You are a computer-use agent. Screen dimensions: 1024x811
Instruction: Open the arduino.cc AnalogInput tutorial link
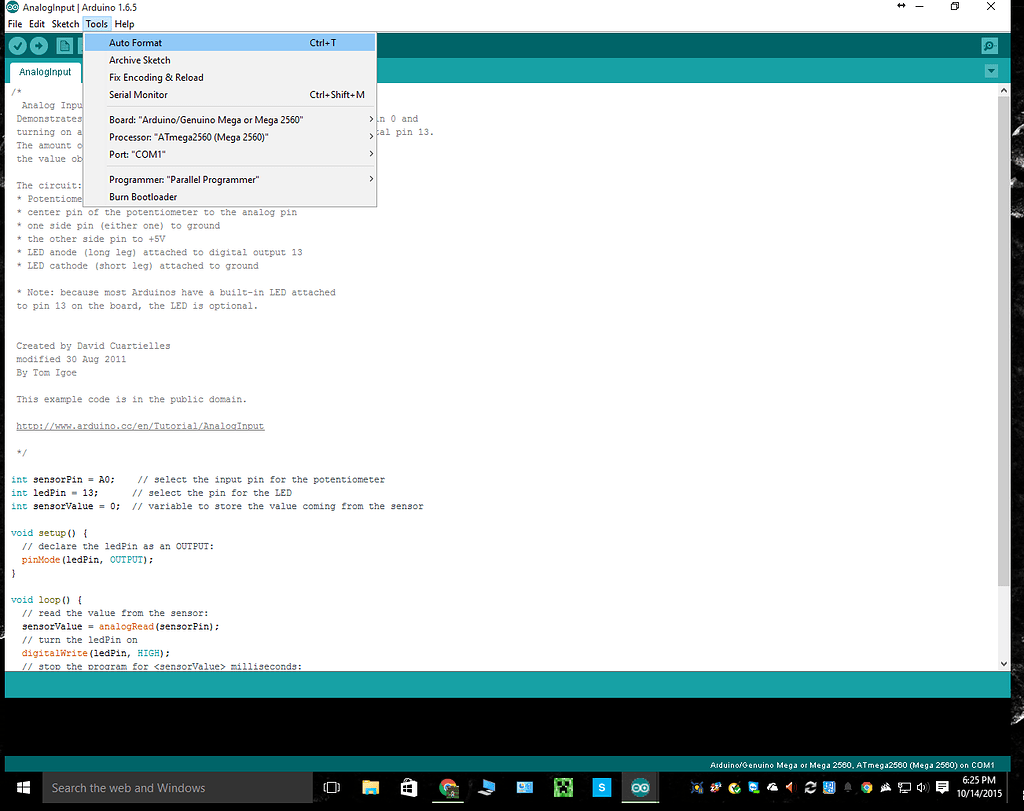140,426
